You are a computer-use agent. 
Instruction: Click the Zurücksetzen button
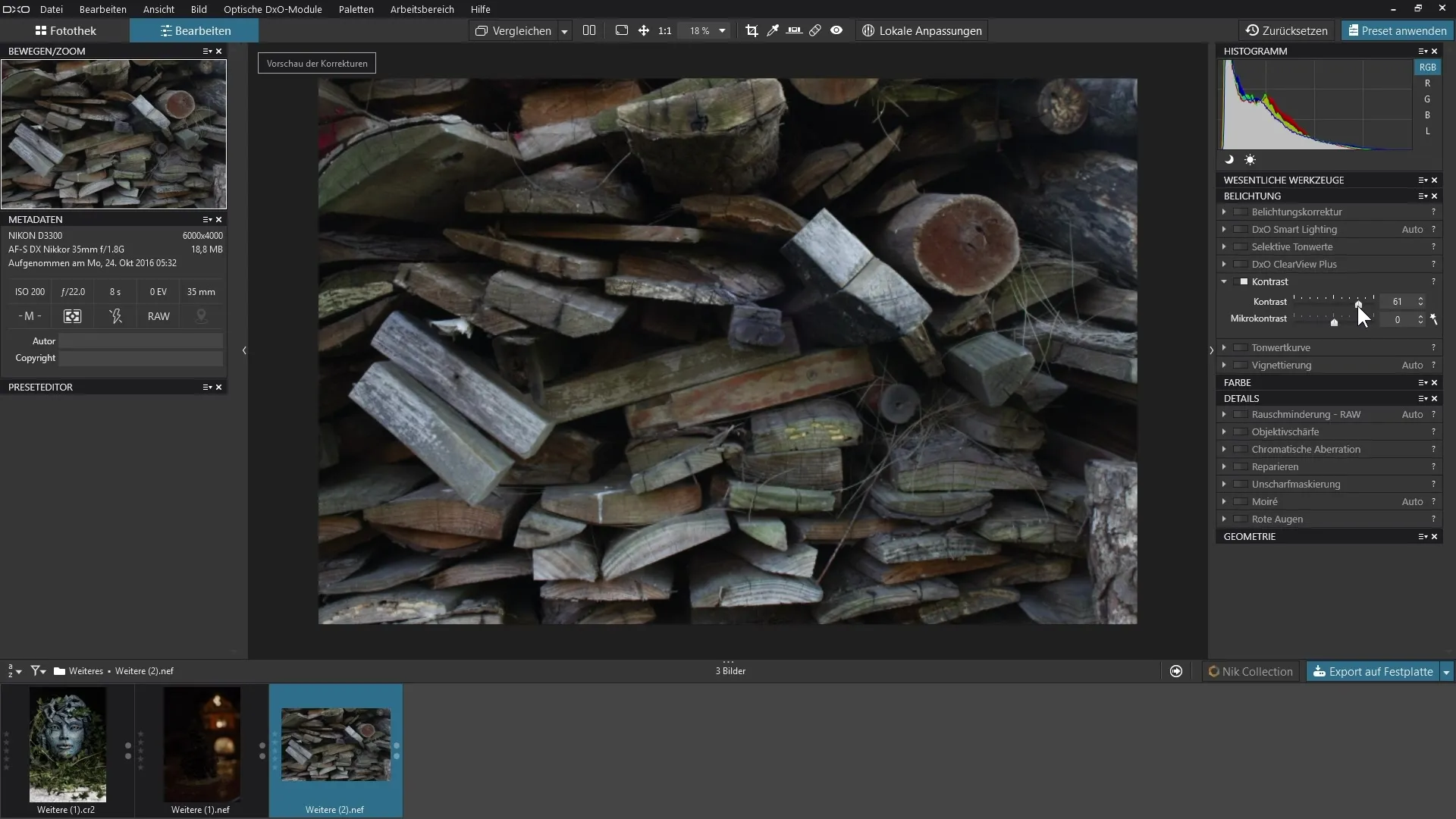pos(1287,31)
